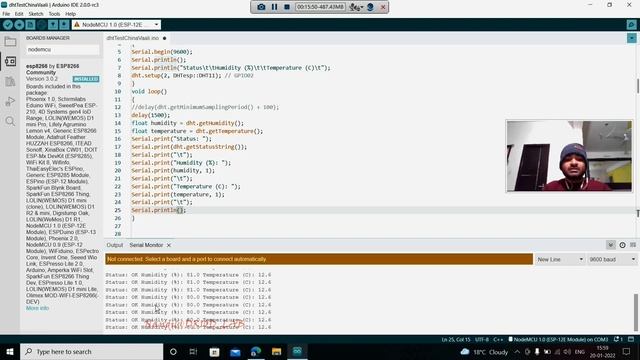Open the Search sidebar icon

(x=10, y=121)
